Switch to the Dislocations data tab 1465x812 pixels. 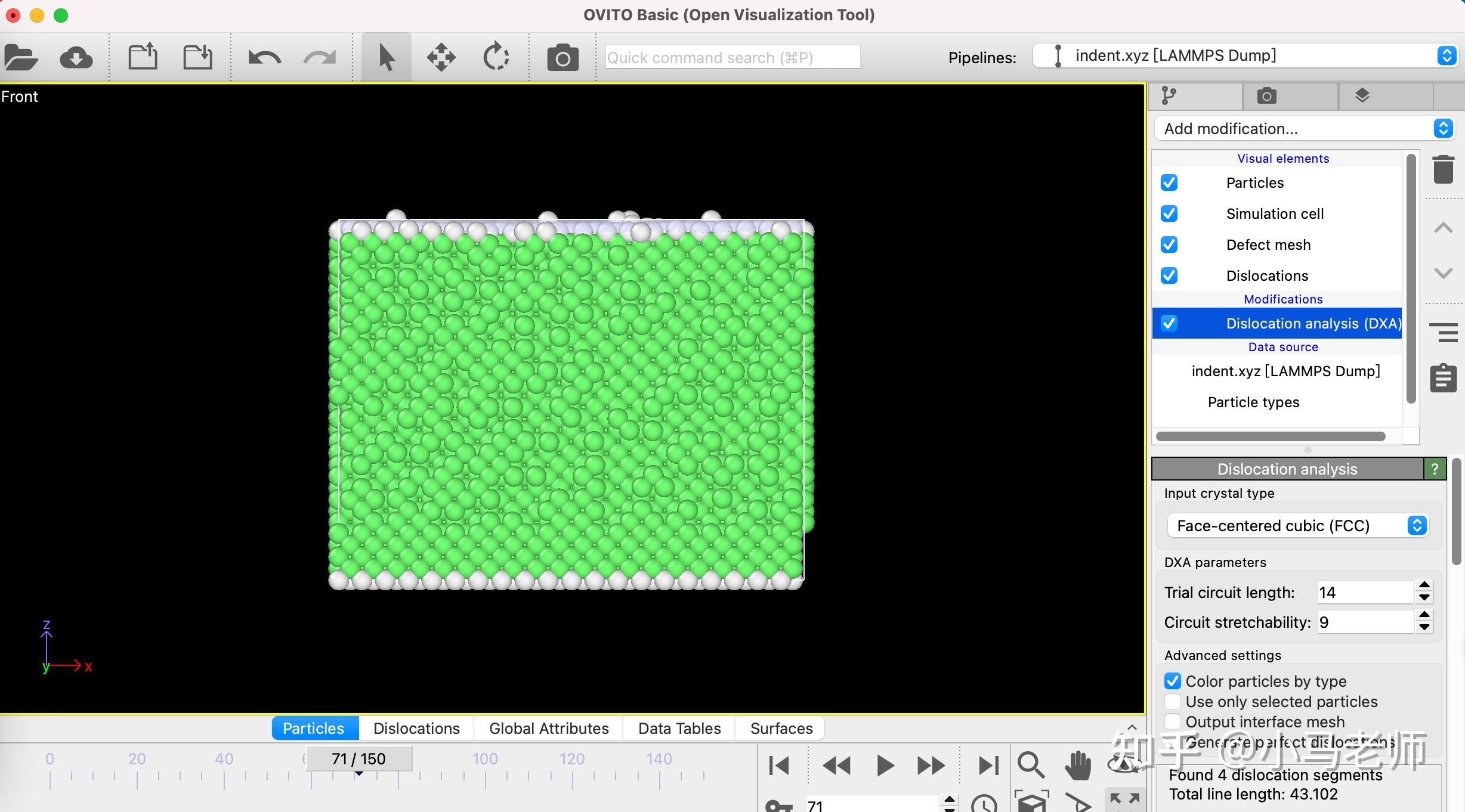coord(416,729)
